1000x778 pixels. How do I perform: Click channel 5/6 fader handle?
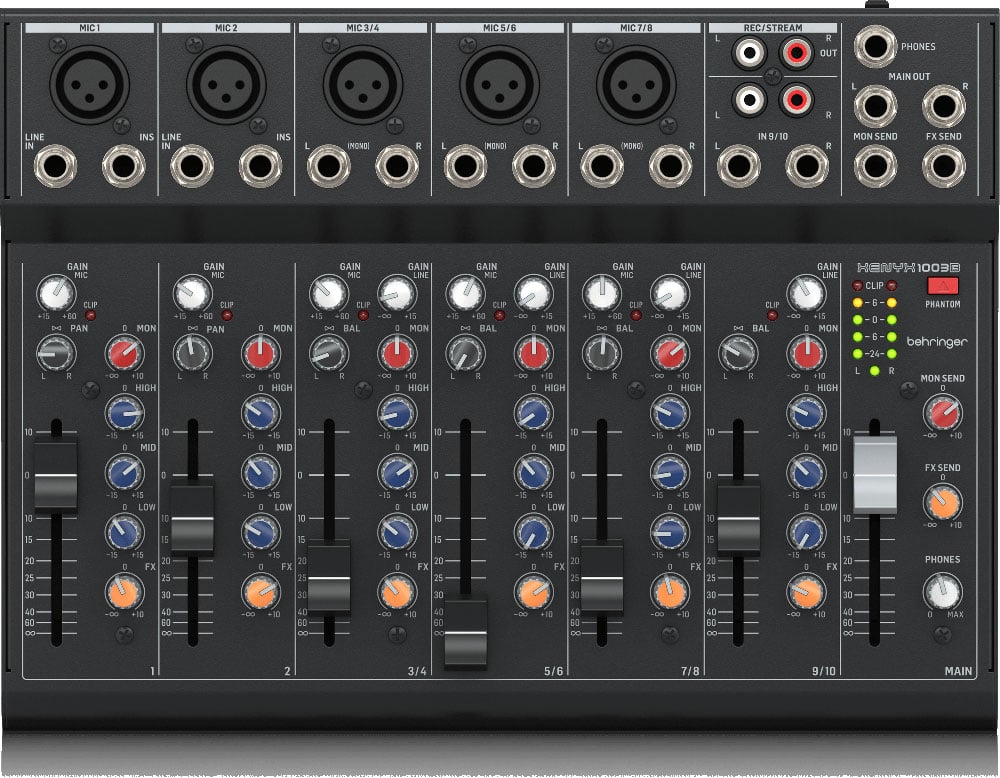point(466,632)
